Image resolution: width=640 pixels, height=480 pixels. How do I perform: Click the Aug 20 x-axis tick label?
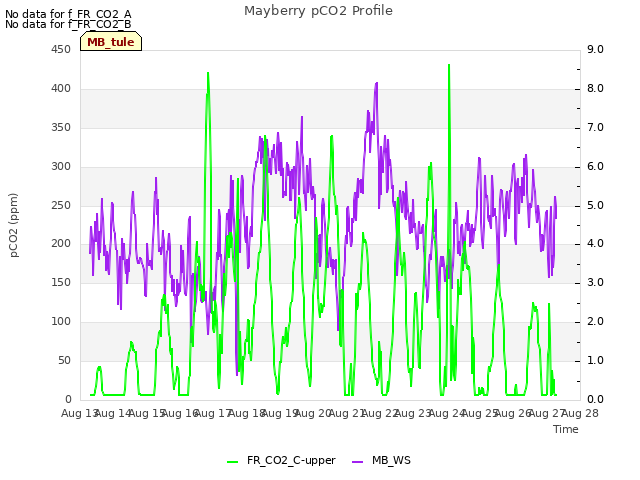click(x=313, y=413)
